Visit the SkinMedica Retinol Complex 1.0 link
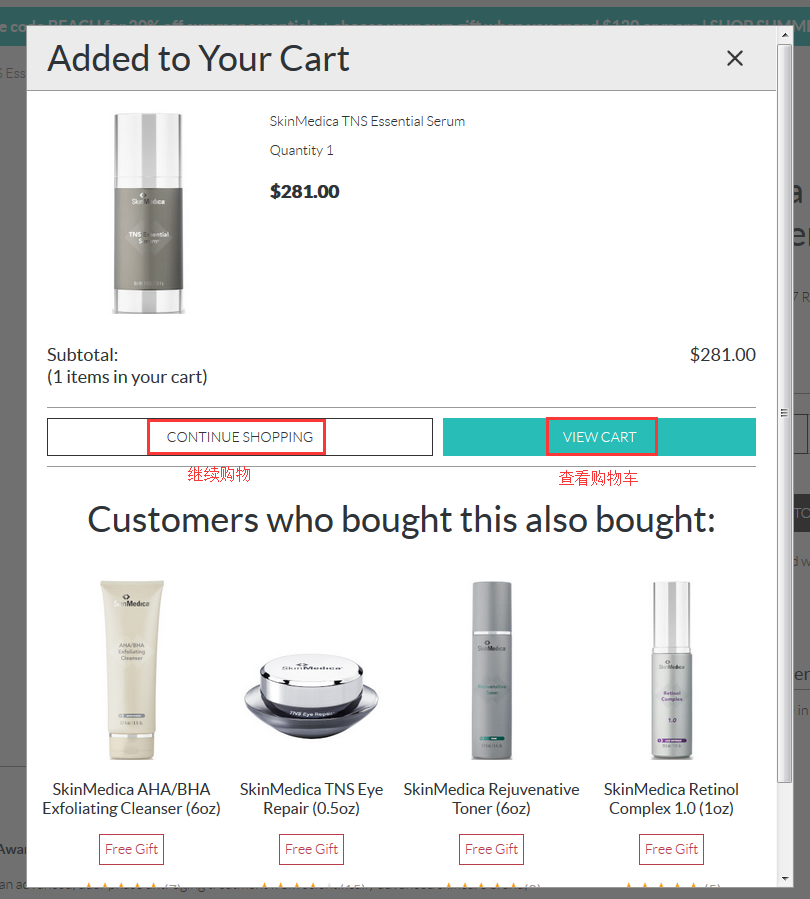Viewport: 810px width, 899px height. pos(671,798)
